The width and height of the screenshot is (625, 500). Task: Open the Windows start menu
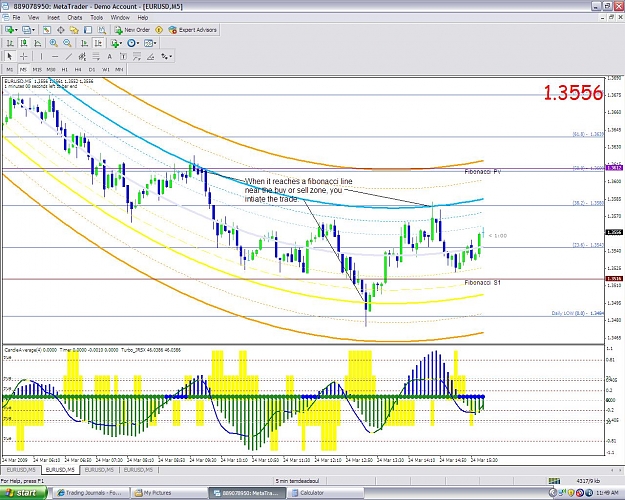24,493
